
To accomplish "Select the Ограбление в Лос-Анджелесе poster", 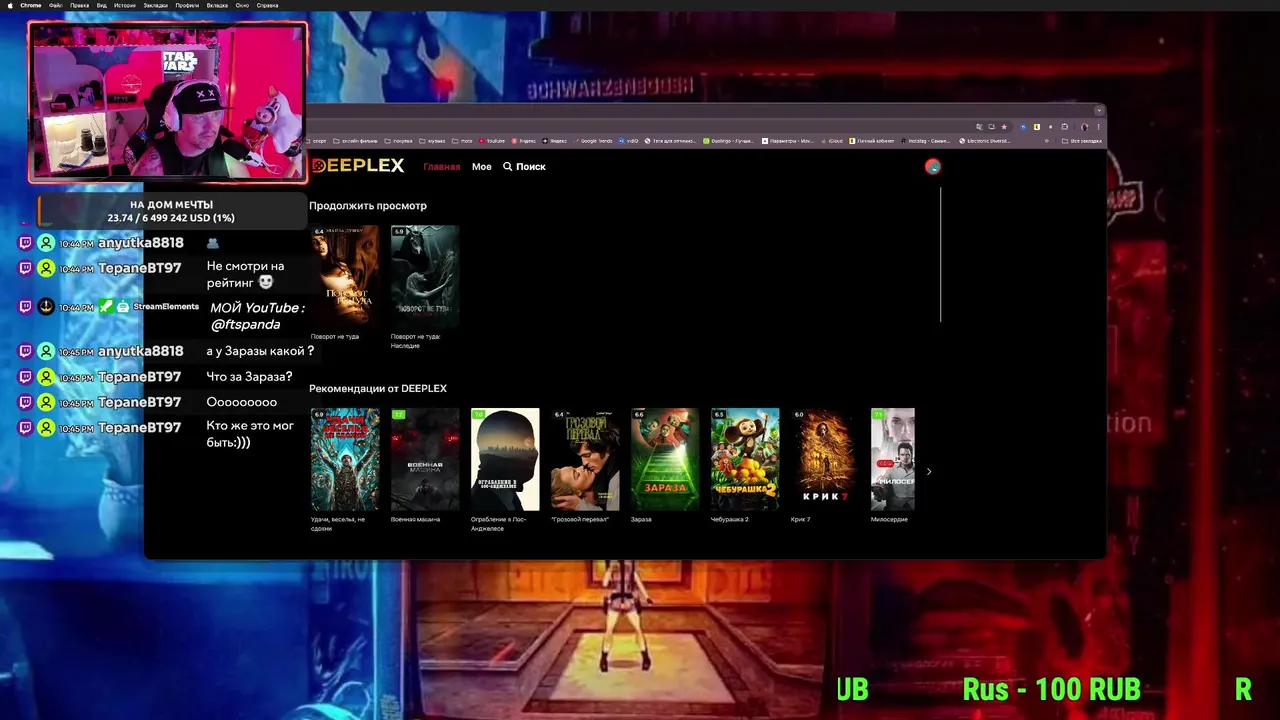I will coord(505,459).
